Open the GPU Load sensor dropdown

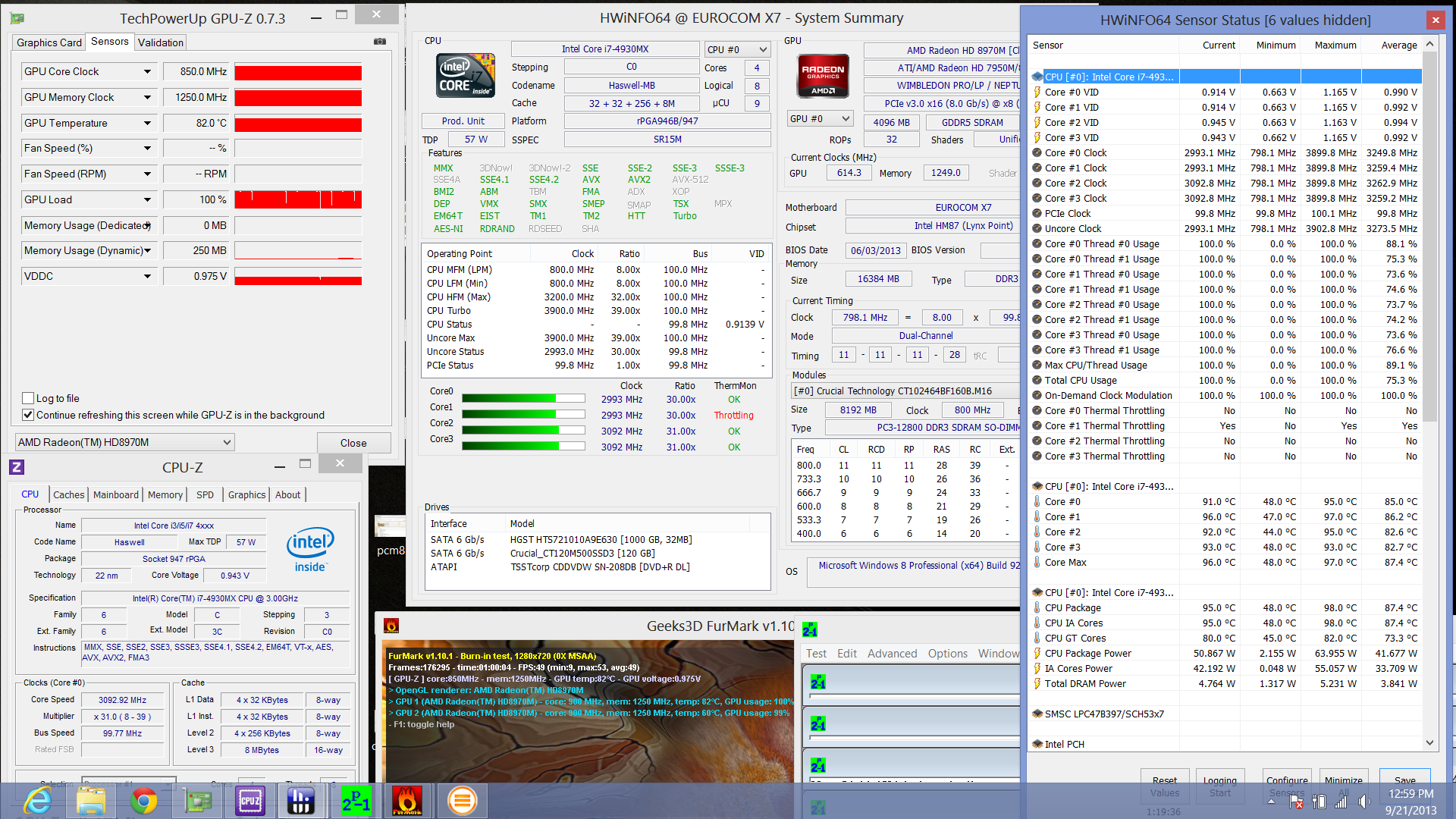pyautogui.click(x=147, y=199)
